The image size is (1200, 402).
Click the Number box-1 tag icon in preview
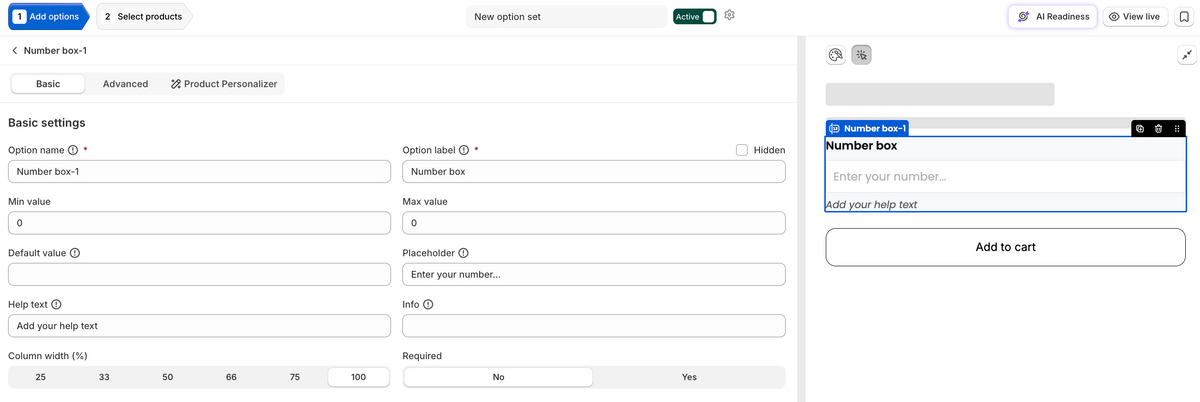tap(835, 128)
